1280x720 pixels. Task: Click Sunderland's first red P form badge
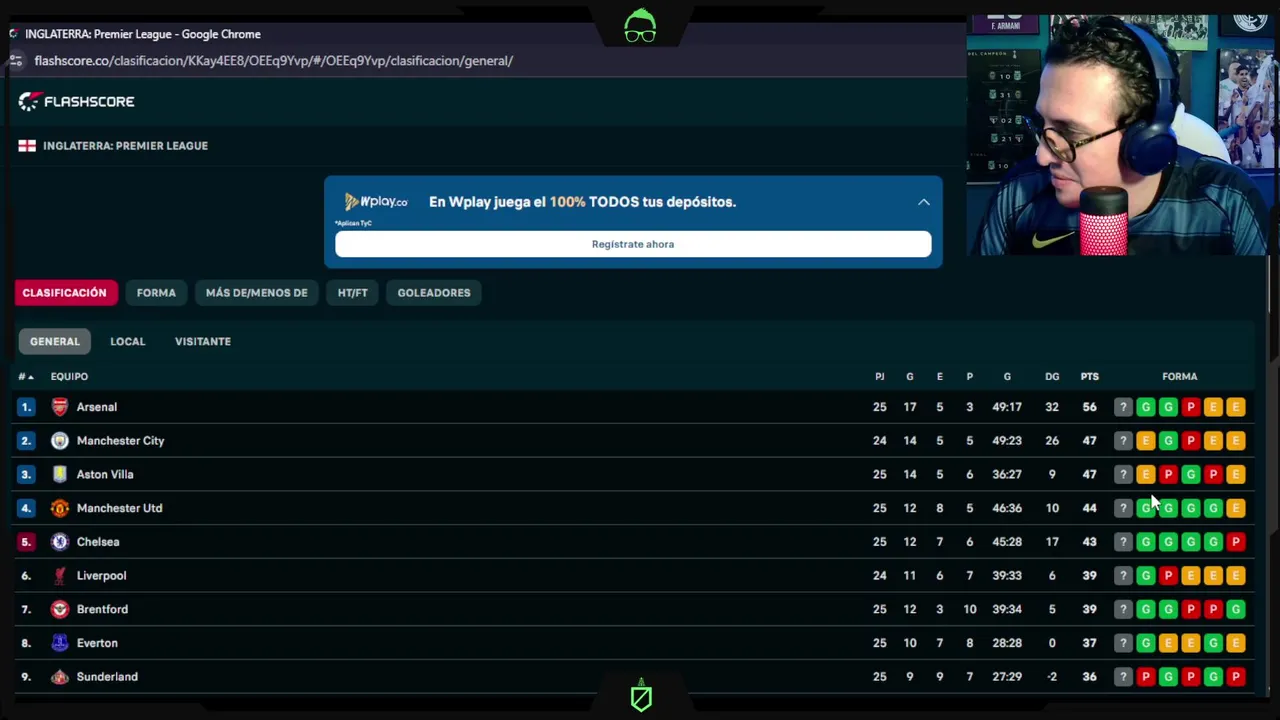[x=1146, y=677]
